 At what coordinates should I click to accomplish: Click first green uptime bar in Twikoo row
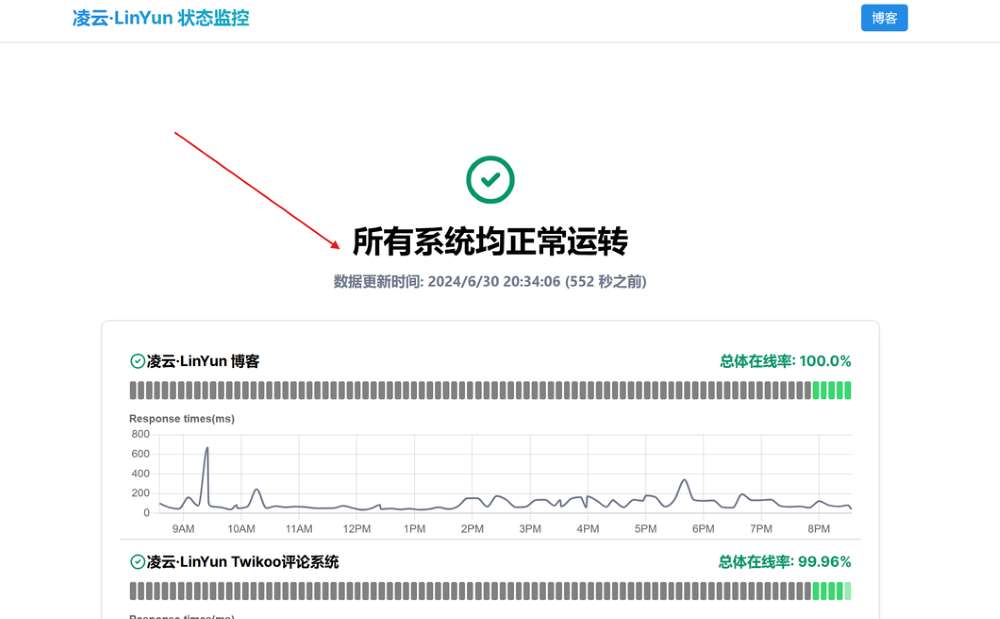click(817, 591)
